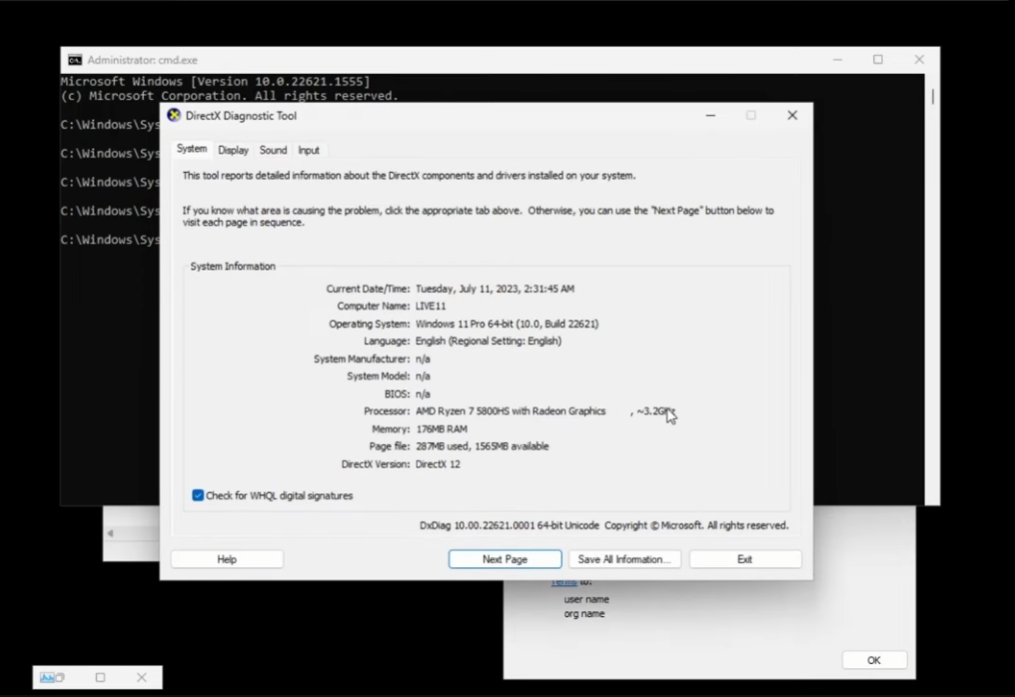Click the Language value English
The image size is (1015, 697).
tap(489, 341)
